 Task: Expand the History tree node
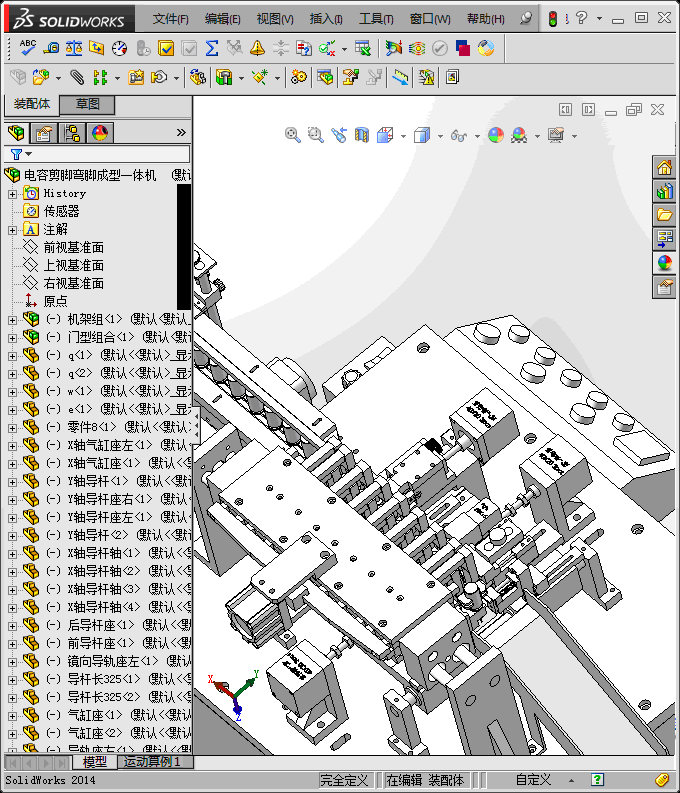point(12,193)
